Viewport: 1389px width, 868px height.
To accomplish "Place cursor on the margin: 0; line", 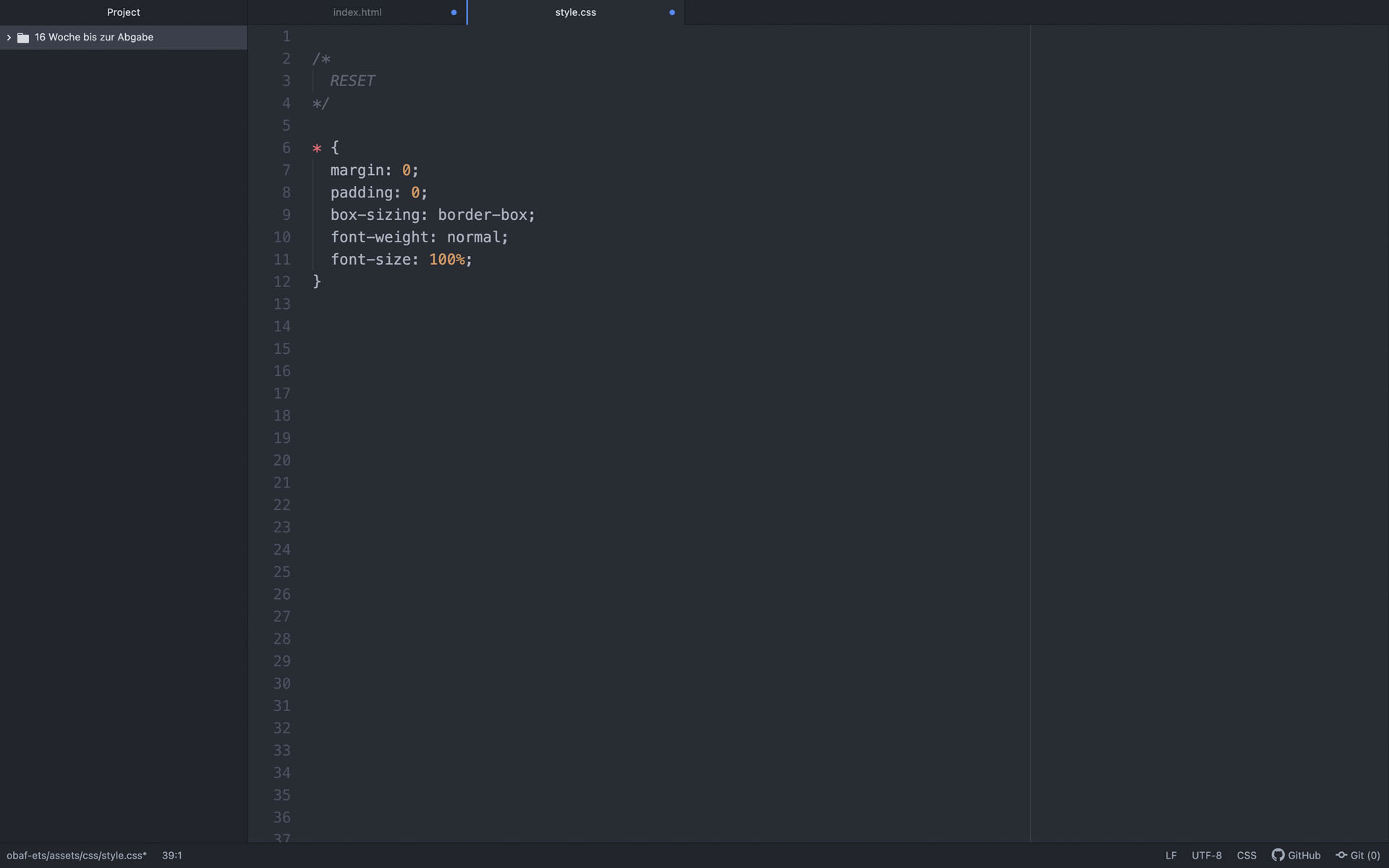I will point(375,171).
